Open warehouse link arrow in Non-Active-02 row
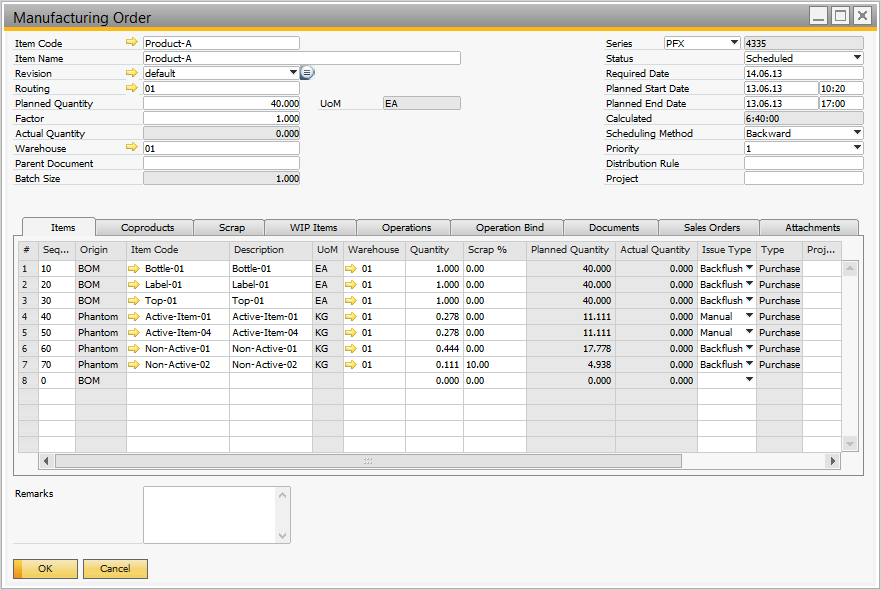 tap(351, 365)
